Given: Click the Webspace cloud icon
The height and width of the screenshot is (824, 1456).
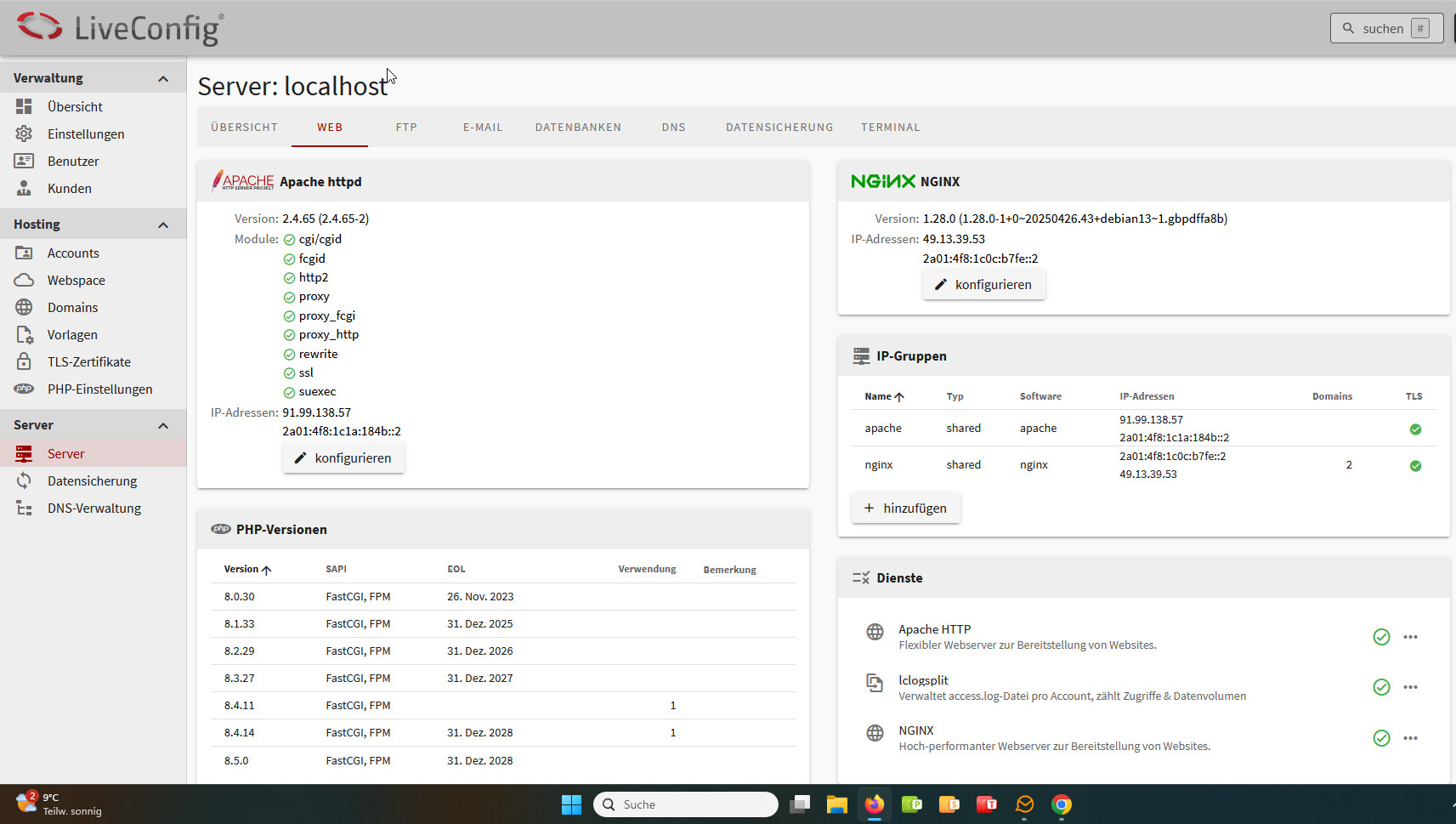Looking at the screenshot, I should pos(24,280).
